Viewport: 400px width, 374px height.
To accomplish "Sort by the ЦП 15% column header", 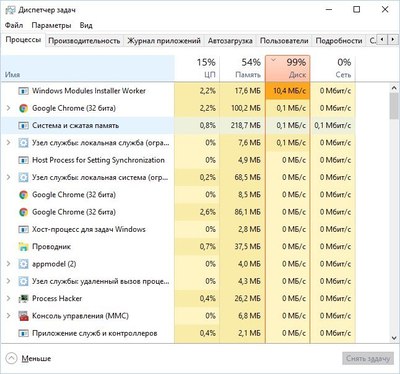I will pos(197,68).
